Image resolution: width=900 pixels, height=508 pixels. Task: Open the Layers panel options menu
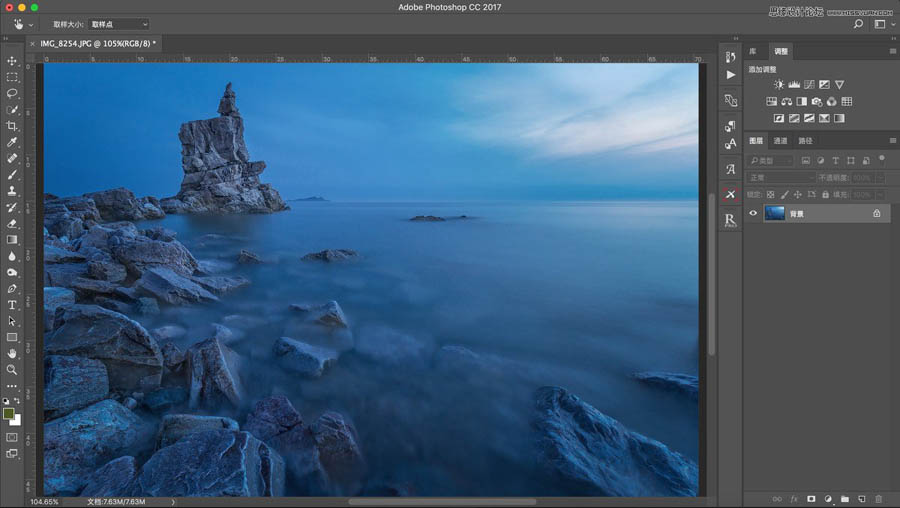[893, 141]
